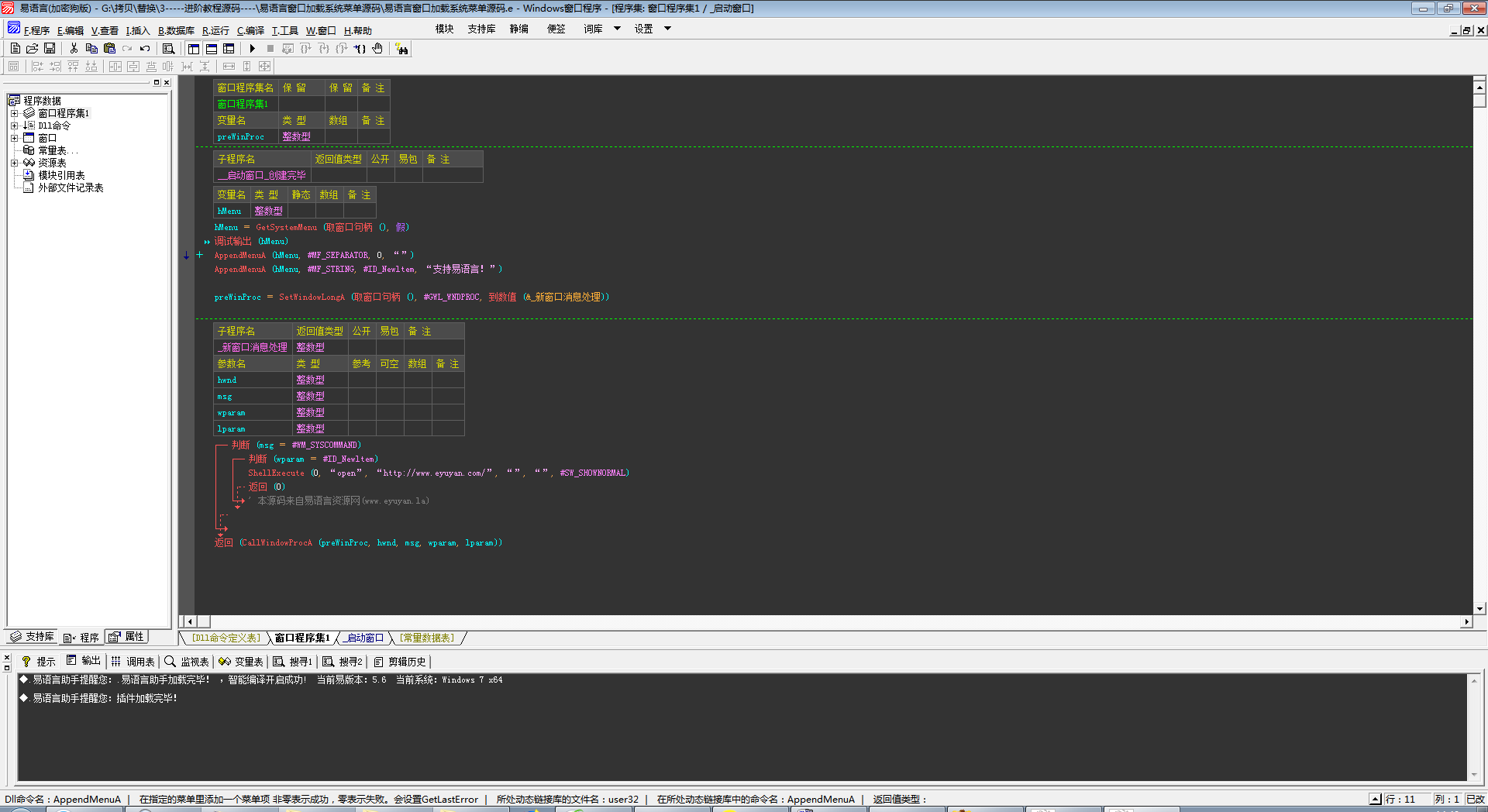Click the Cut scissors toolbar icon
1488x812 pixels.
tap(74, 48)
